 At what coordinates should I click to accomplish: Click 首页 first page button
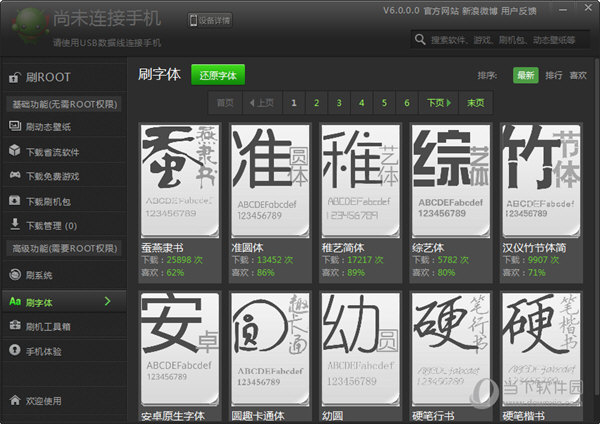pyautogui.click(x=225, y=103)
